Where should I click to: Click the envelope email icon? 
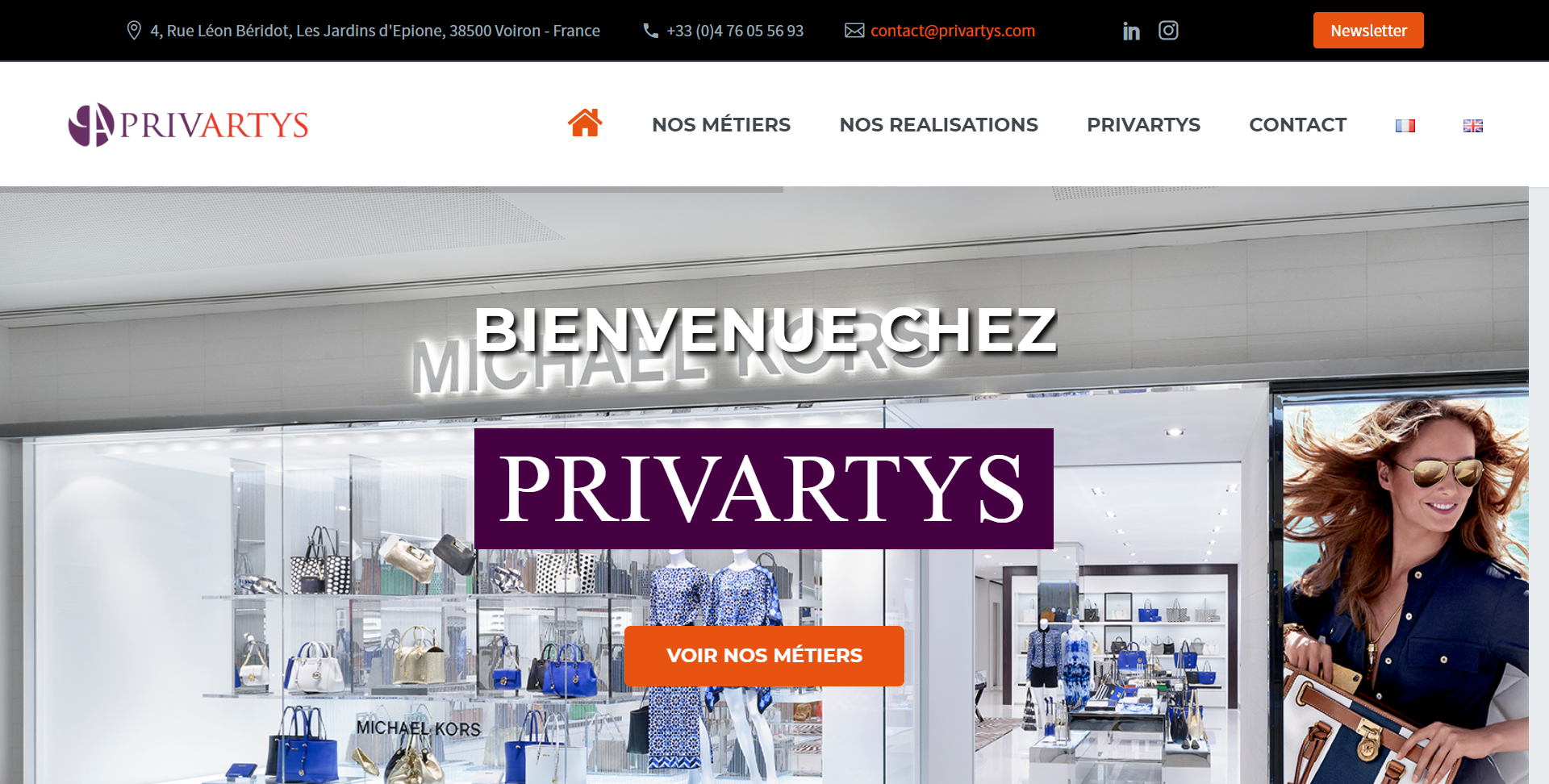click(854, 31)
